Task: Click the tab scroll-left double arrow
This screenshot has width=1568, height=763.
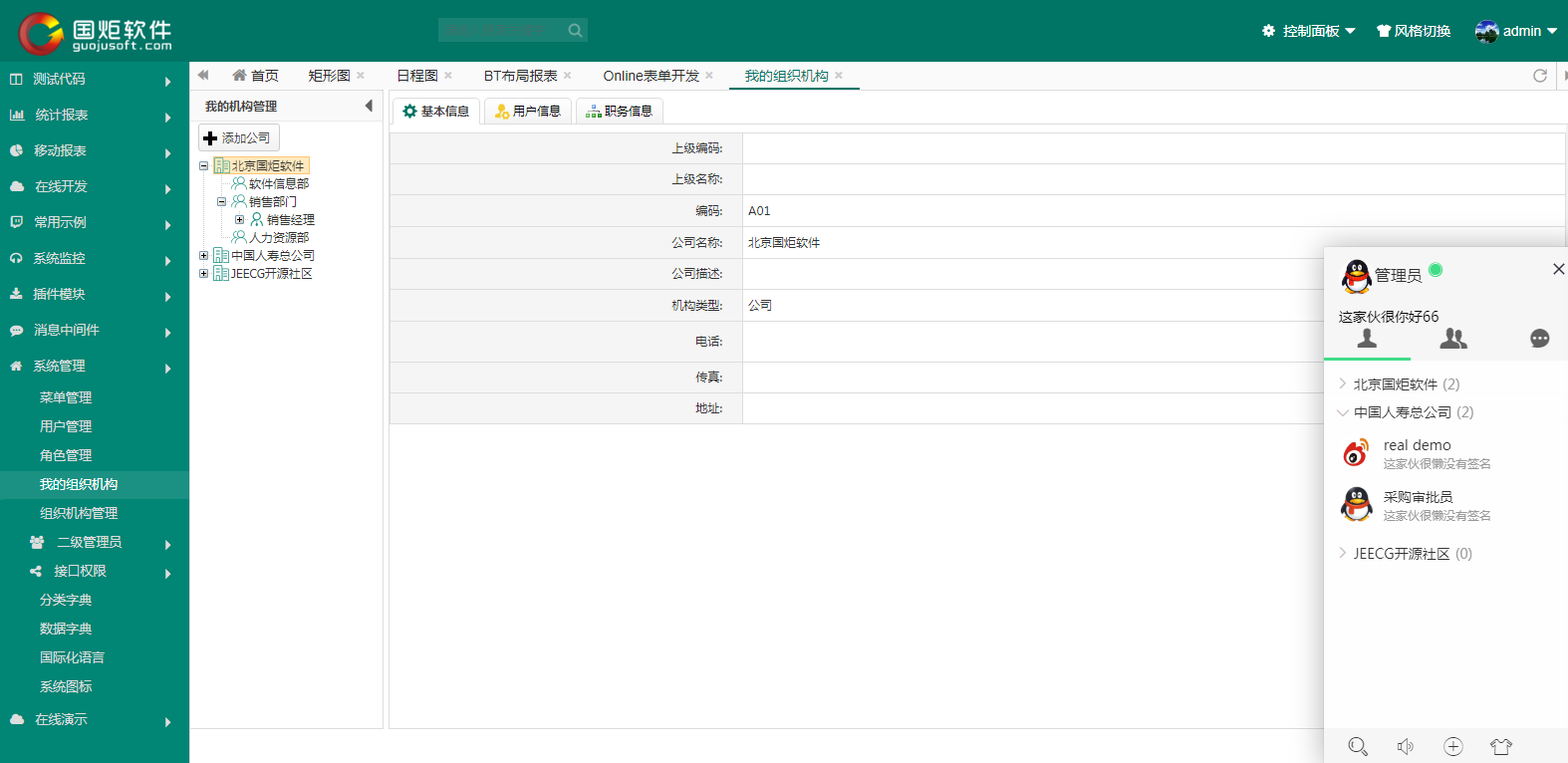Action: 203,75
